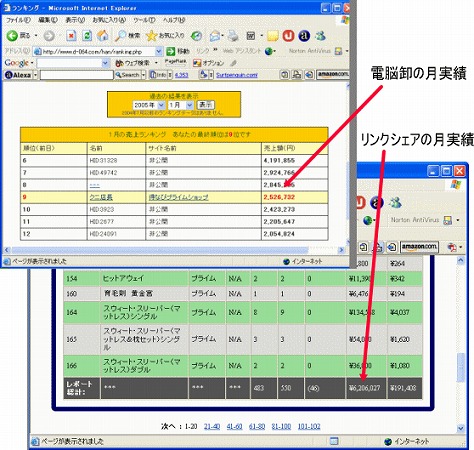Open the ツール menu
This screenshot has width=474, height=450.
pyautogui.click(x=144, y=20)
